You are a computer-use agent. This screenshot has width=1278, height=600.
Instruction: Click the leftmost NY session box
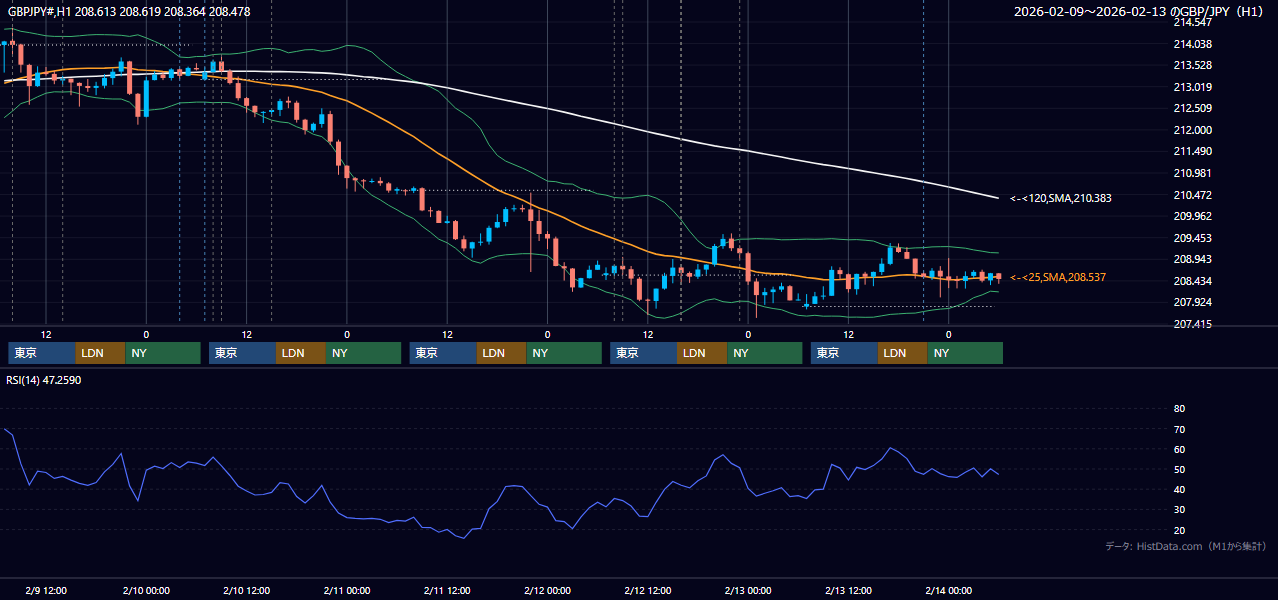(x=163, y=353)
